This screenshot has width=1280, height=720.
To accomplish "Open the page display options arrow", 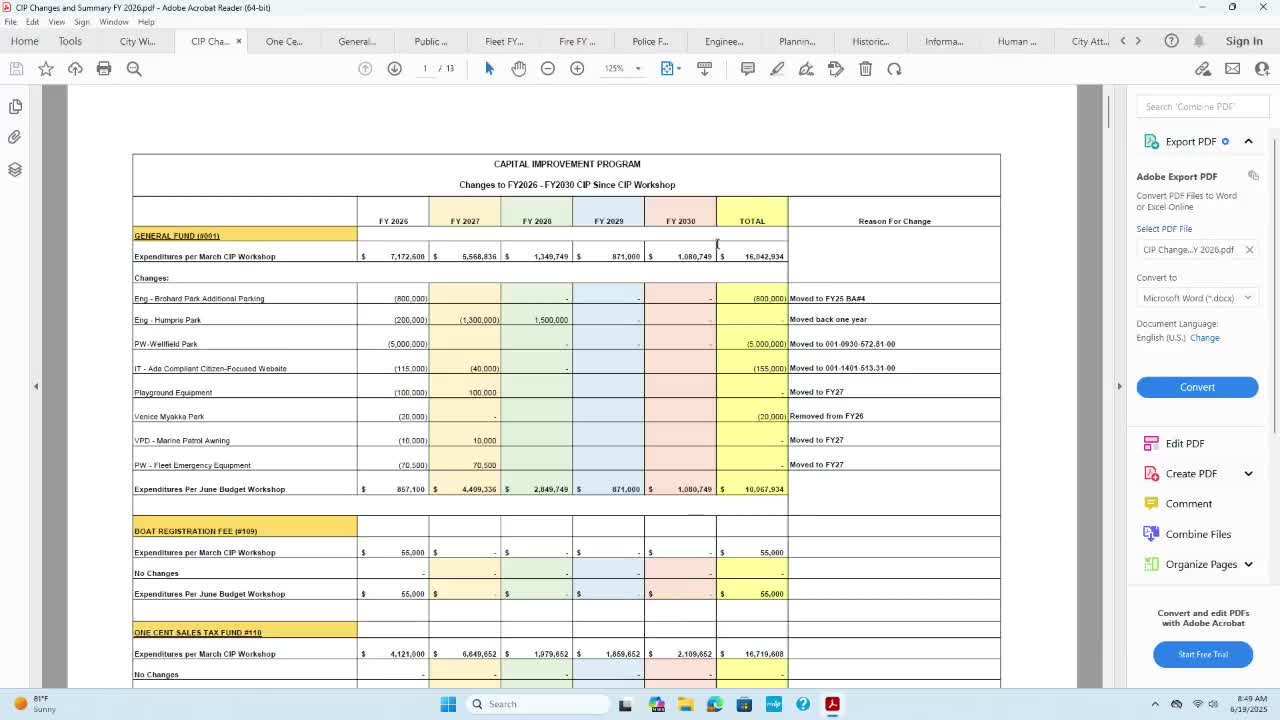I will [679, 69].
